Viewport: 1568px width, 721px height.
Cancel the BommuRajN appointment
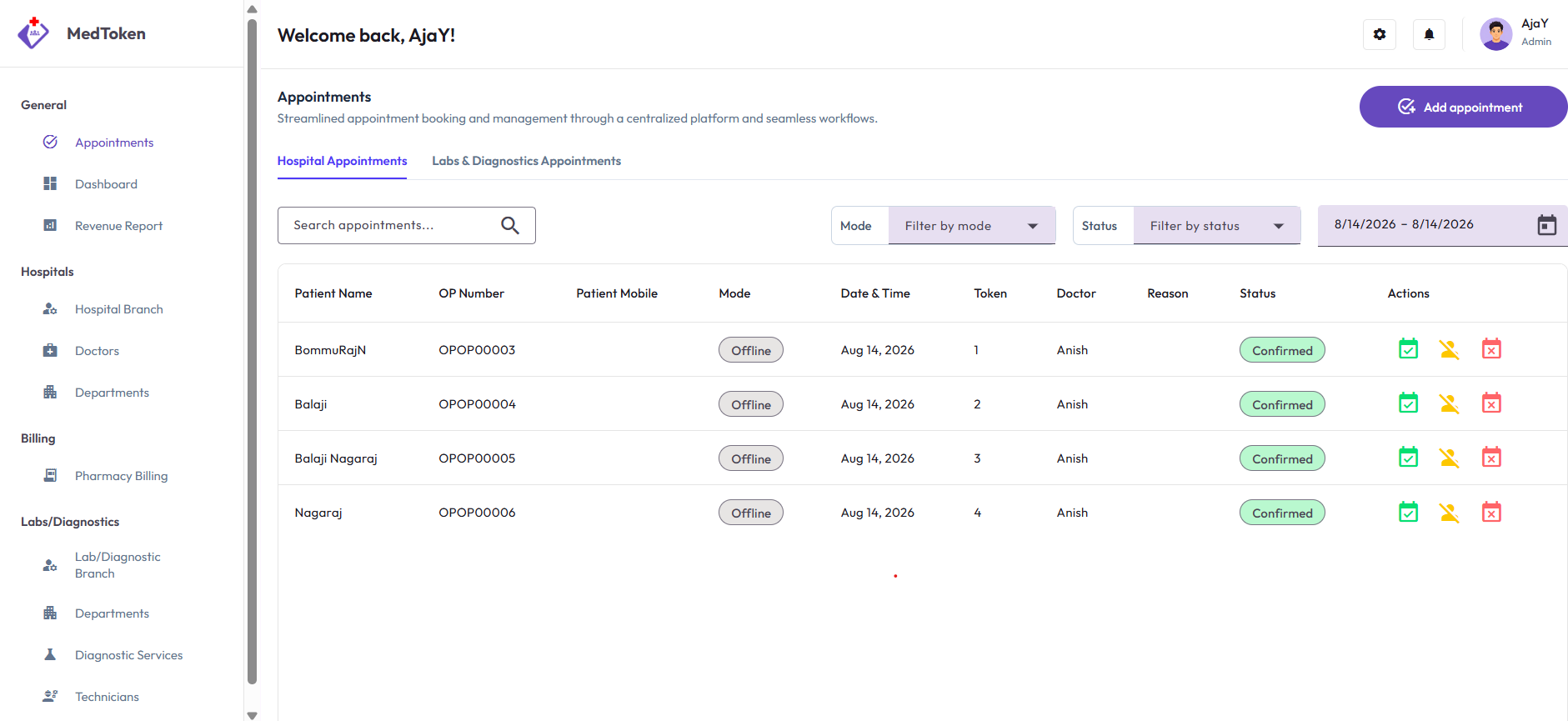coord(1491,349)
